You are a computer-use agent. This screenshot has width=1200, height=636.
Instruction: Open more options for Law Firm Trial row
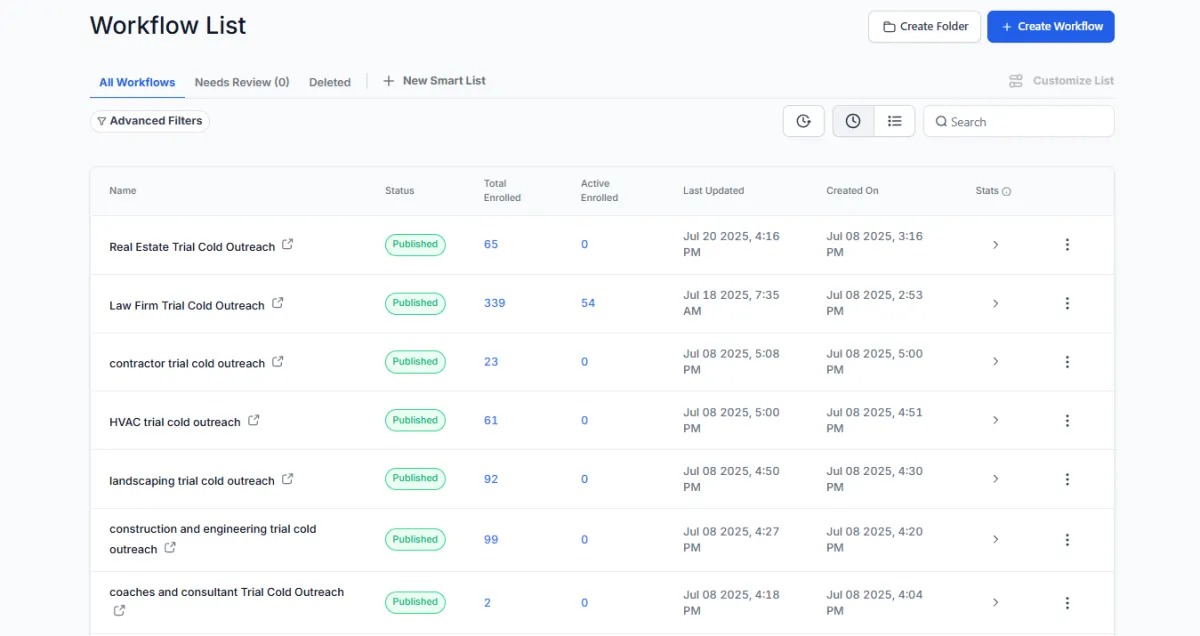pyautogui.click(x=1067, y=303)
